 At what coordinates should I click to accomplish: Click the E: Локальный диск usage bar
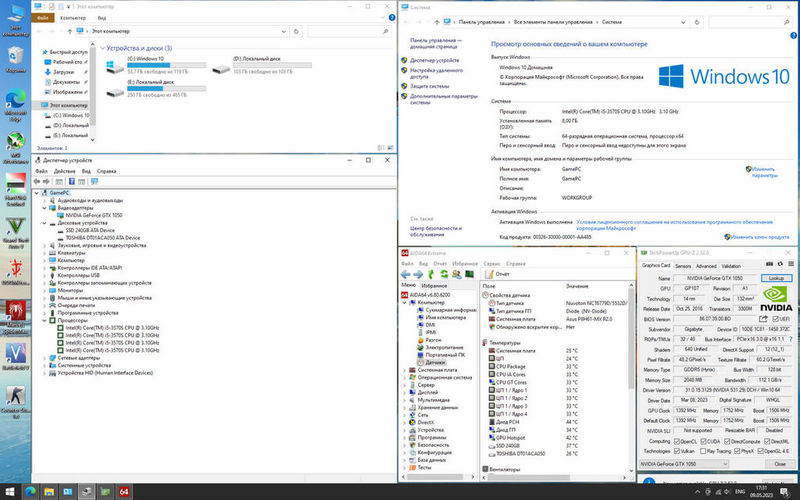point(166,89)
